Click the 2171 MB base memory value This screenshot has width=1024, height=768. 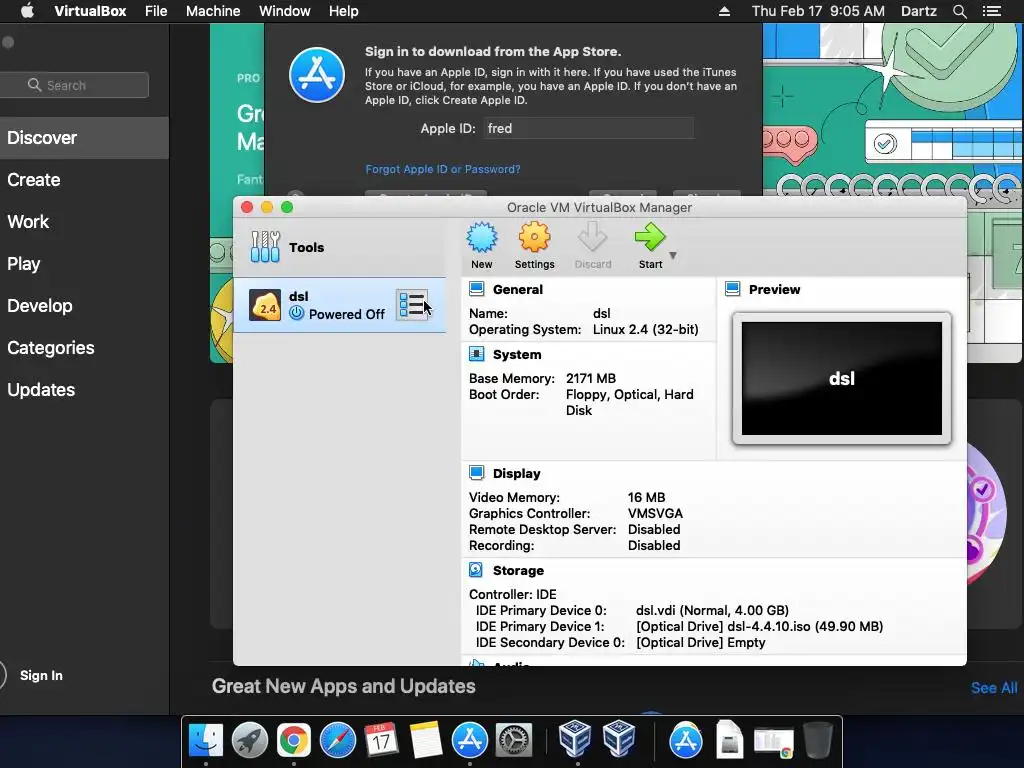(x=591, y=379)
